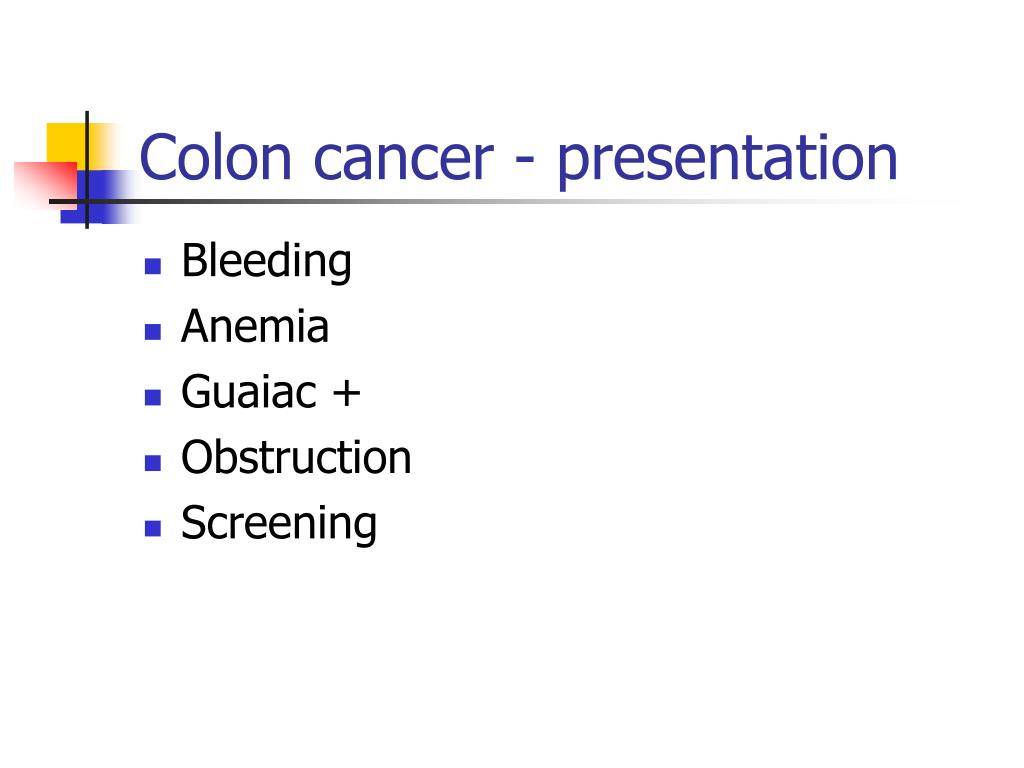Click the plus sign after Guaiac
The image size is (1024, 768).
pyautogui.click(x=346, y=393)
